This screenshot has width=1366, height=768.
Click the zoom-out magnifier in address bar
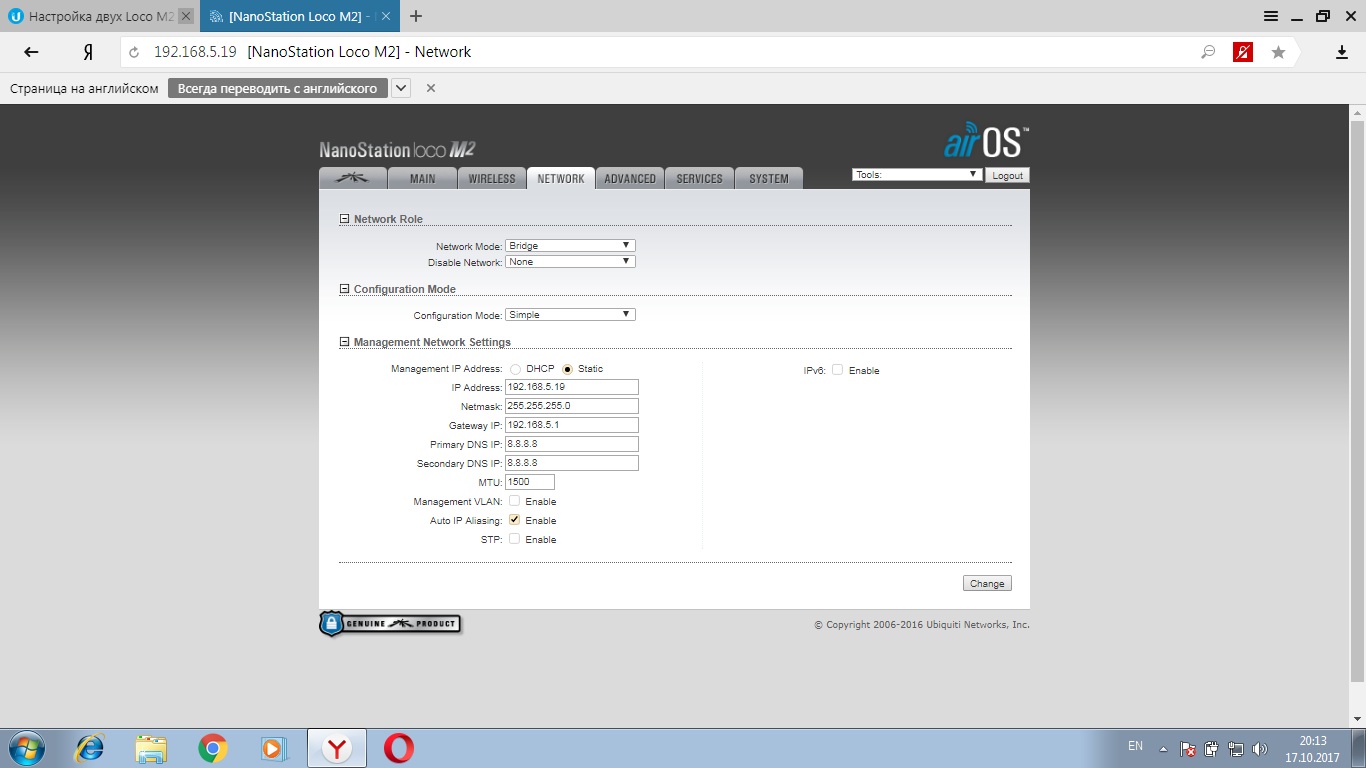[1208, 52]
